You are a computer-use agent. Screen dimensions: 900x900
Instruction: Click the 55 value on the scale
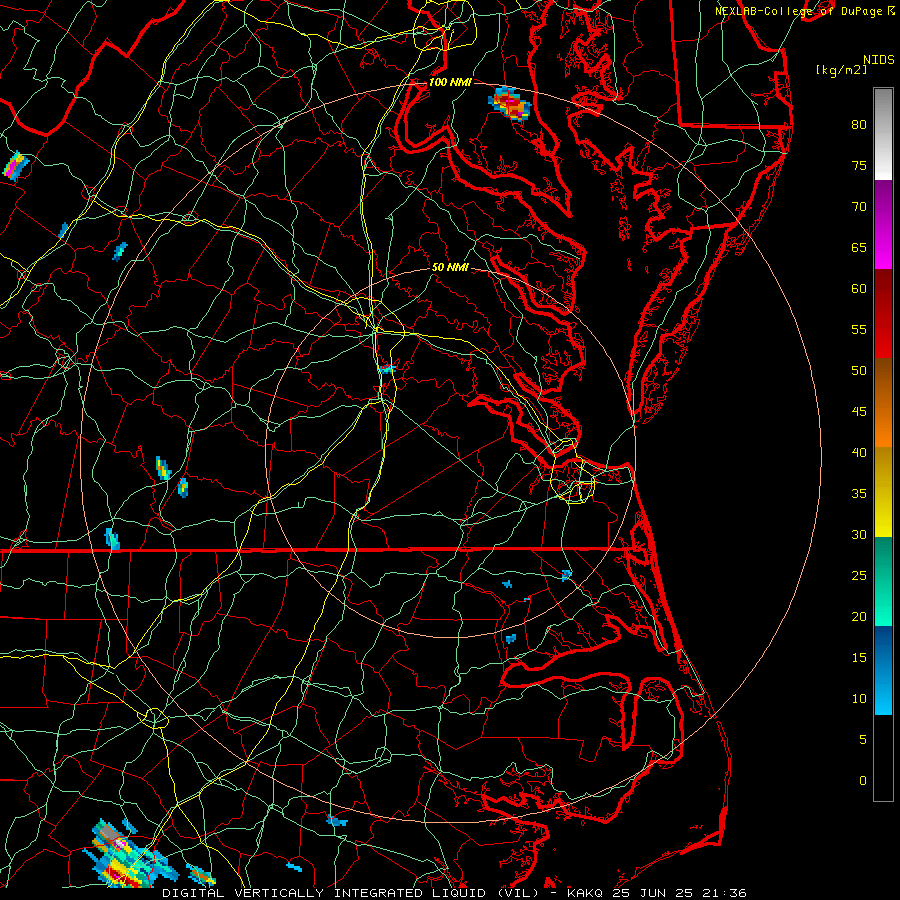(859, 329)
